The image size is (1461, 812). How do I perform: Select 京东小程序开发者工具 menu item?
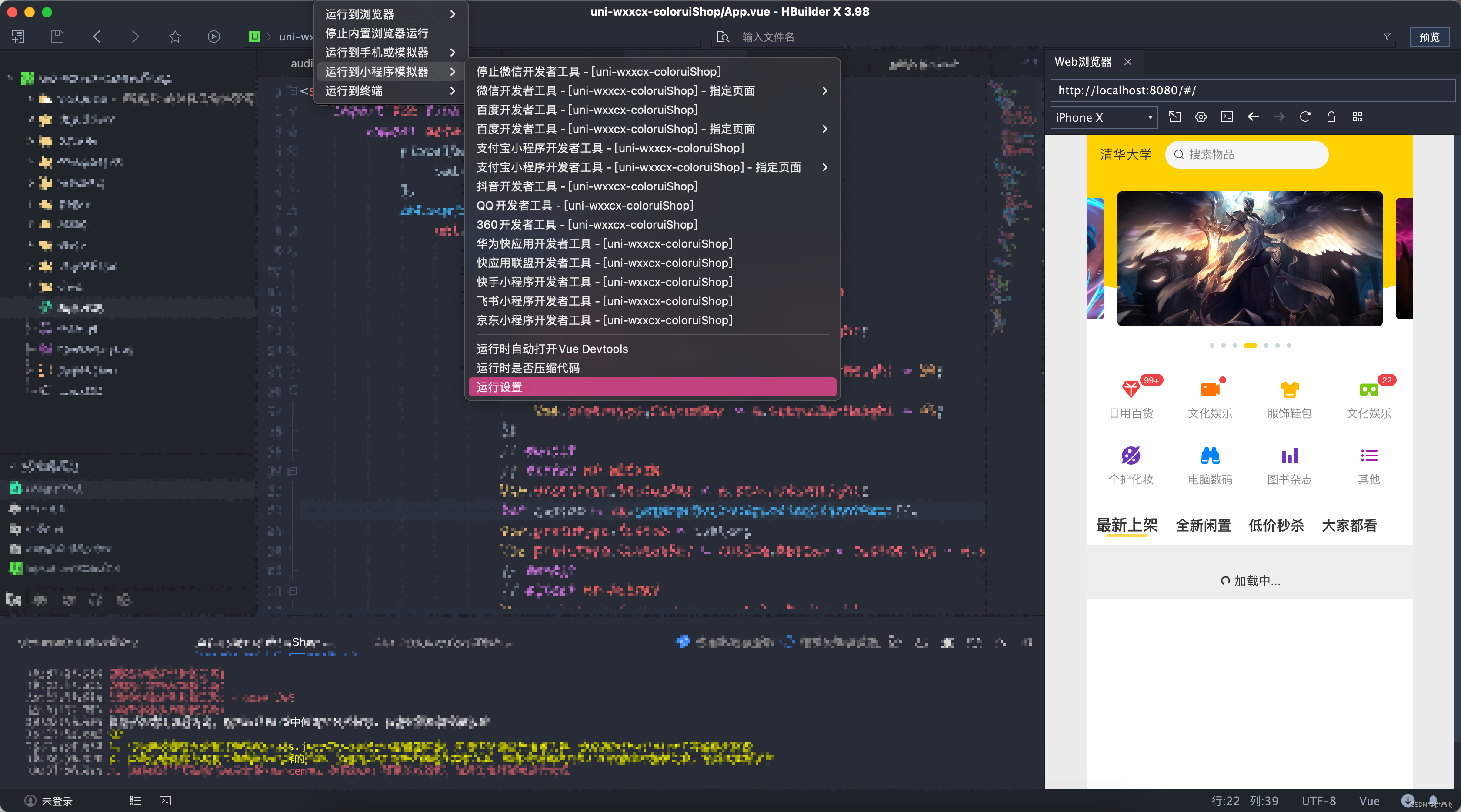point(652,320)
